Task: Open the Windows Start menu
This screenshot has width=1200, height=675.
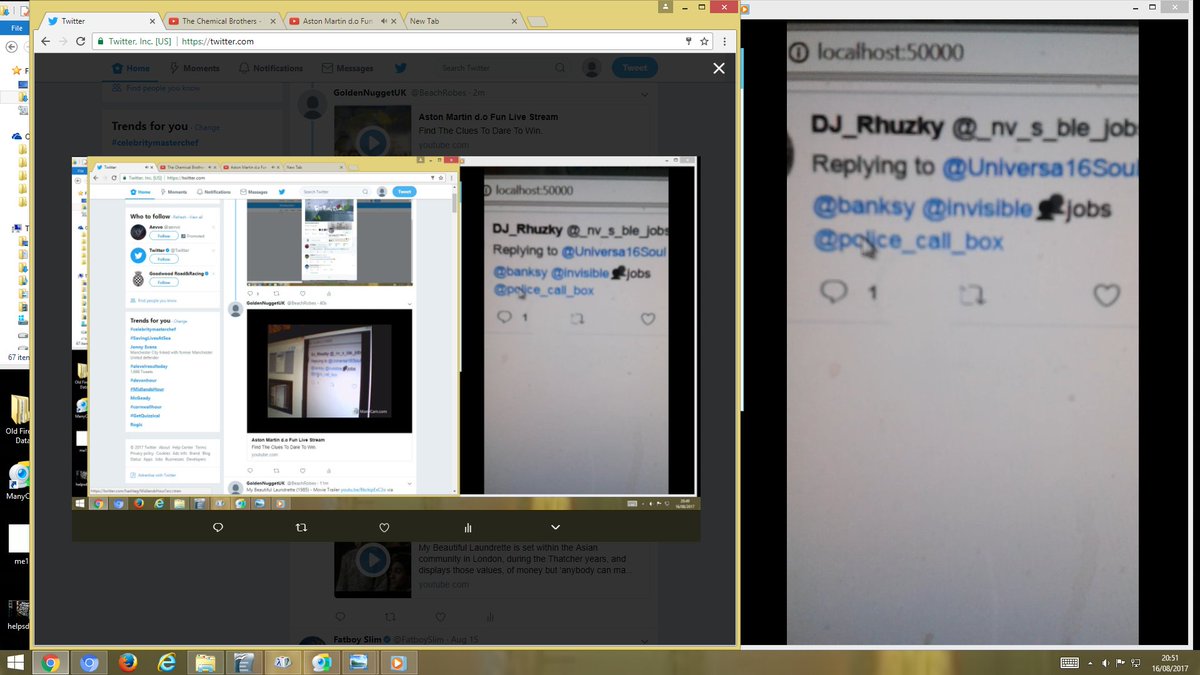Action: pos(15,662)
